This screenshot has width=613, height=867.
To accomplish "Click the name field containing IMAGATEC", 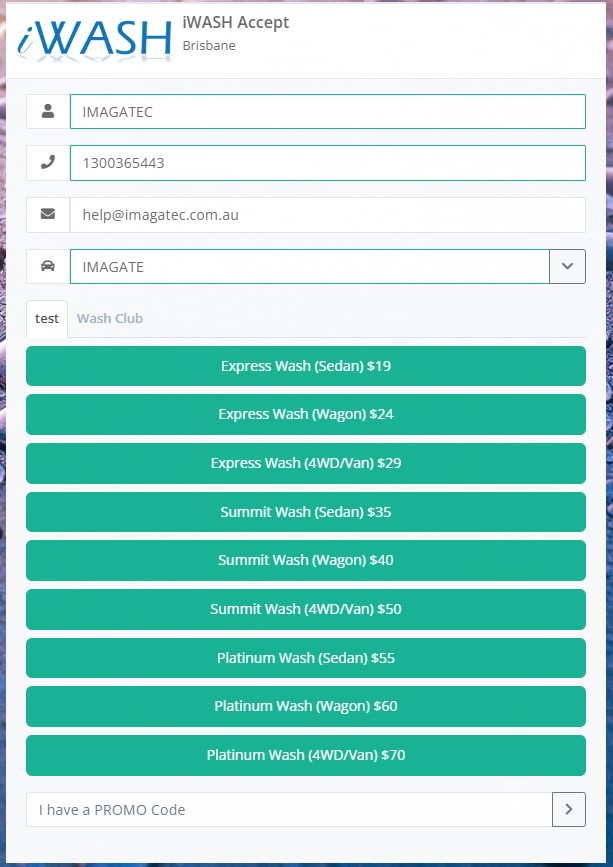I will 327,112.
